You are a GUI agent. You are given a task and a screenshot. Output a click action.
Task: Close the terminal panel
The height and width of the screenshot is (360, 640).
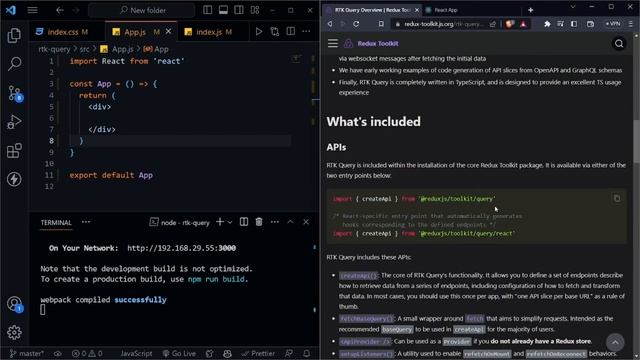(306, 222)
